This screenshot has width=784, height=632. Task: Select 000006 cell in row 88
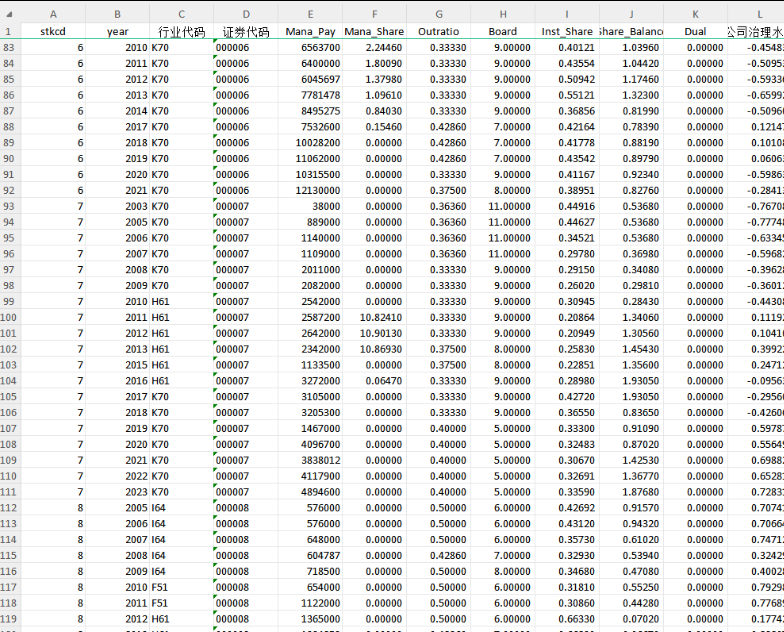tap(246, 127)
